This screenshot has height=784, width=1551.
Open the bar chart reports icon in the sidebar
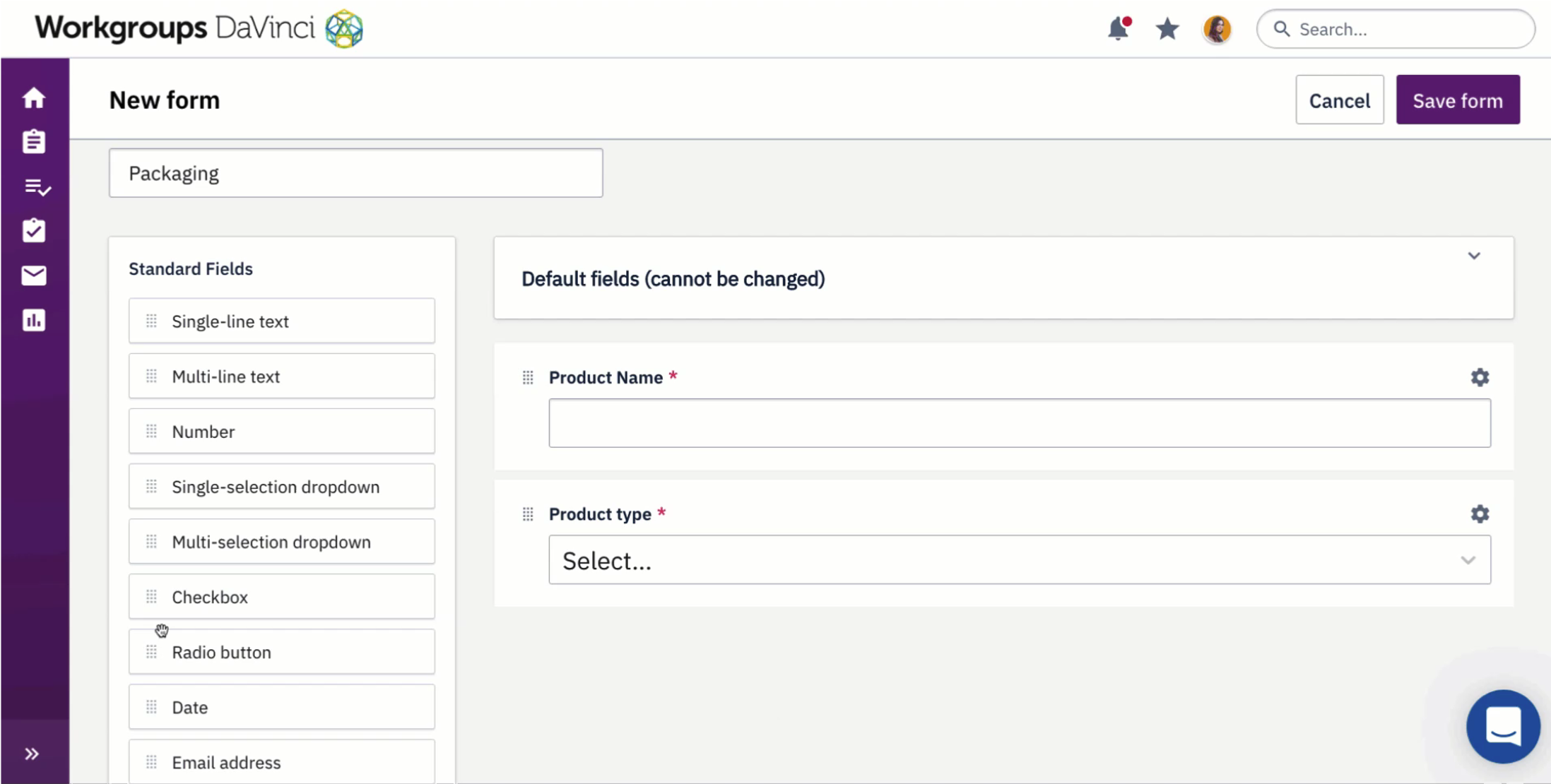(34, 320)
